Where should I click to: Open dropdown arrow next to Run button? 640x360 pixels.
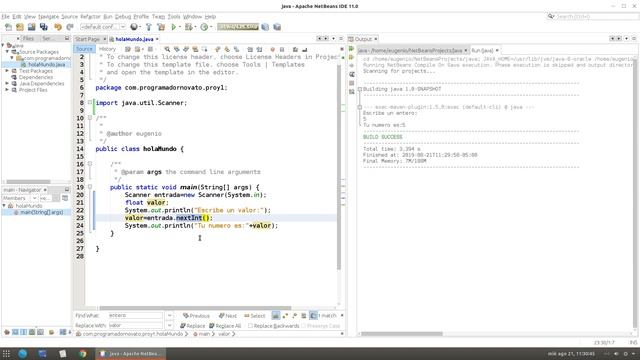(180, 27)
